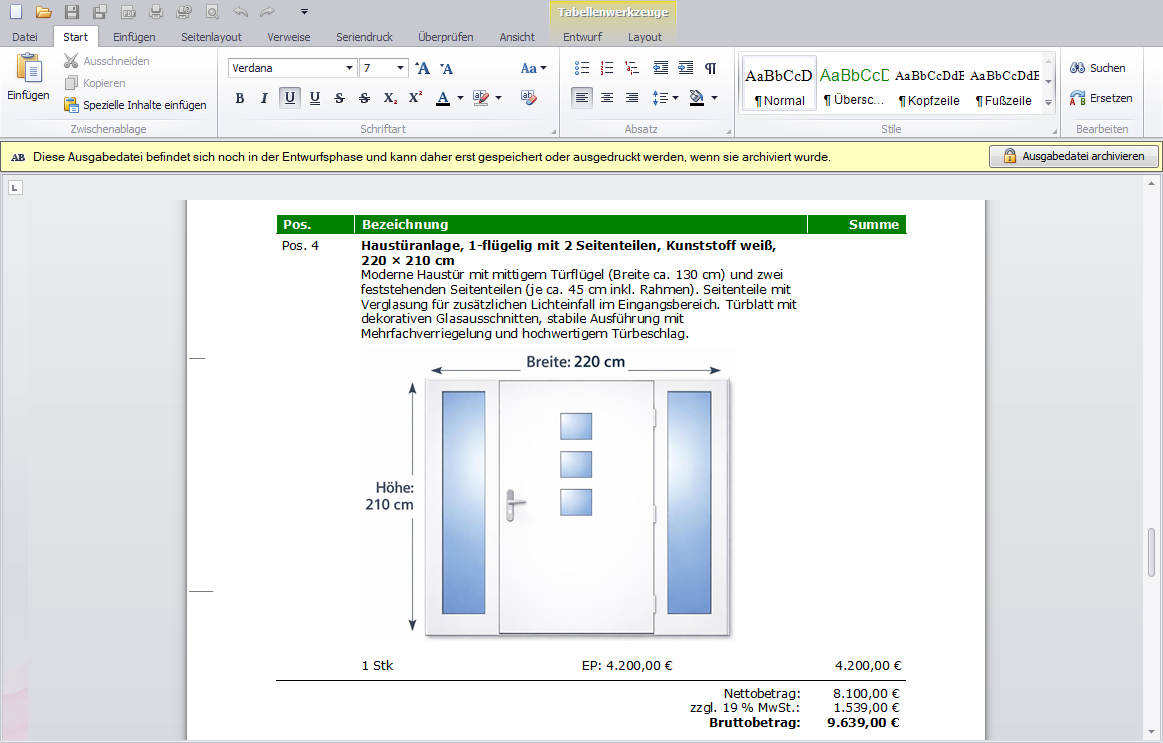Click the increase font size icon
The width and height of the screenshot is (1163, 743).
point(422,68)
